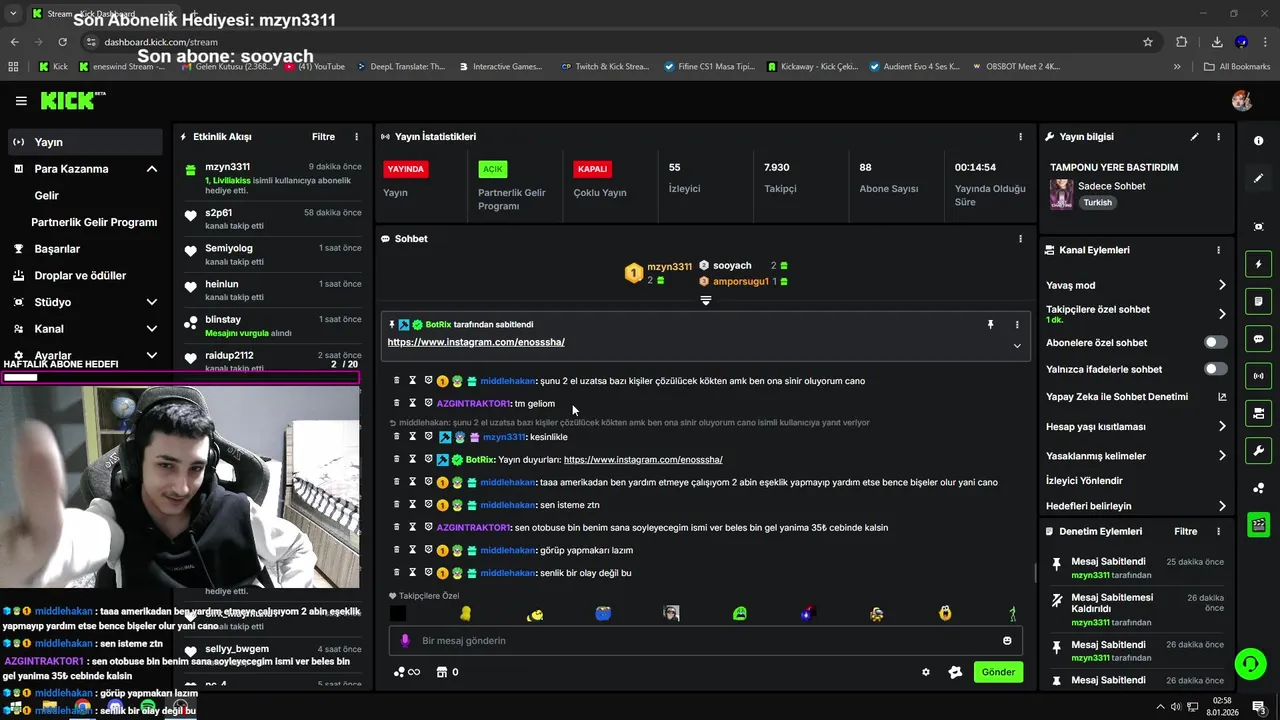Open pinned instagram.com/enosssha link
Image resolution: width=1280 pixels, height=720 pixels.
(476, 342)
